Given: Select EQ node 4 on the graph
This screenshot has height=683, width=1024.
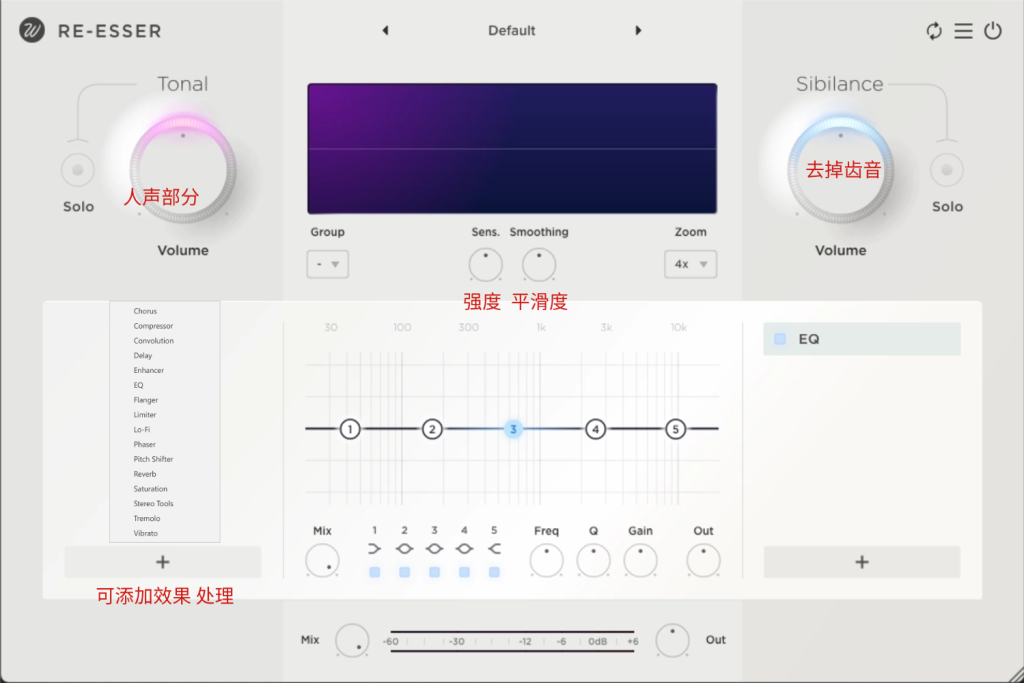Looking at the screenshot, I should 595,429.
